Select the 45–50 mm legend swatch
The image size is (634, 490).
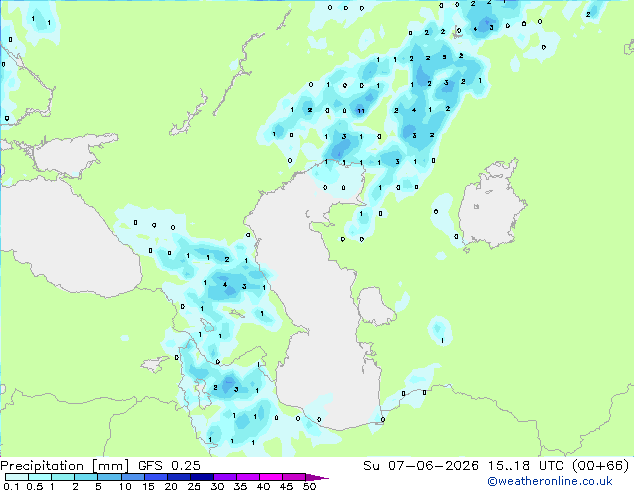[x=294, y=477]
